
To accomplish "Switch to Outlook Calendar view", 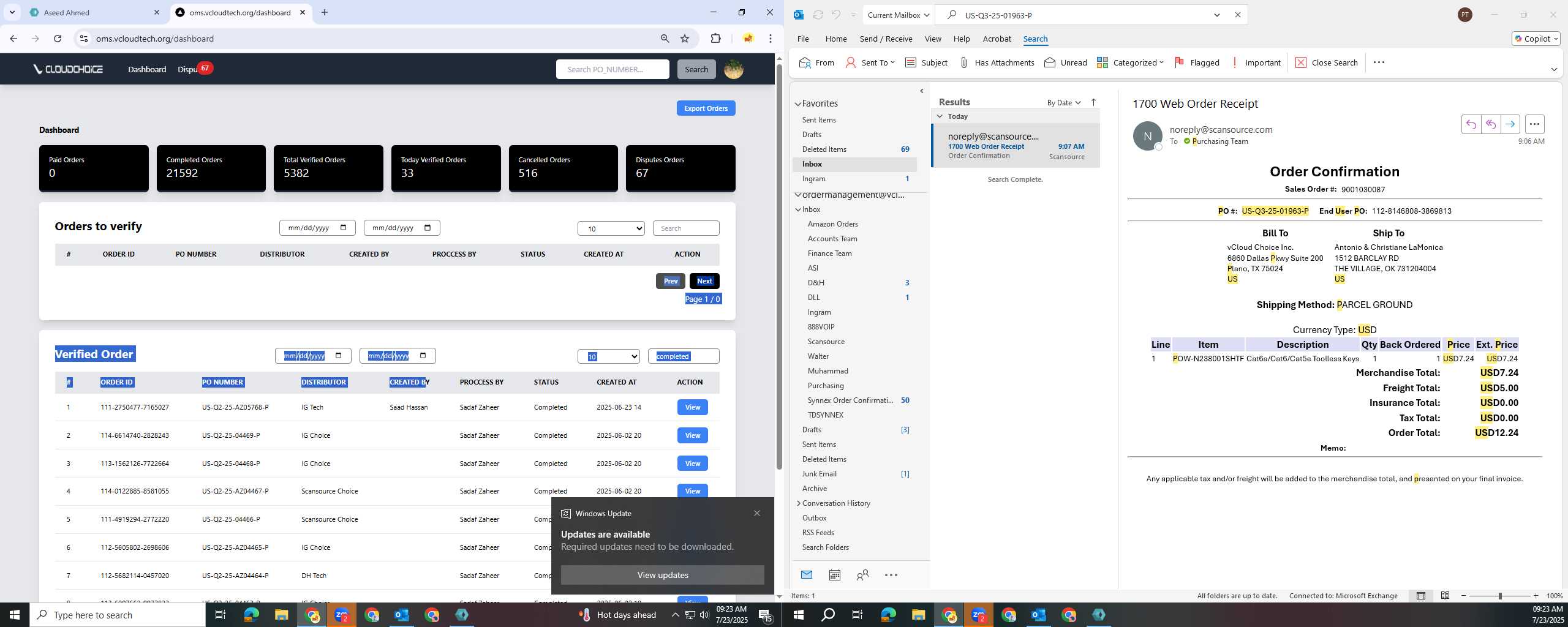I will (x=834, y=575).
